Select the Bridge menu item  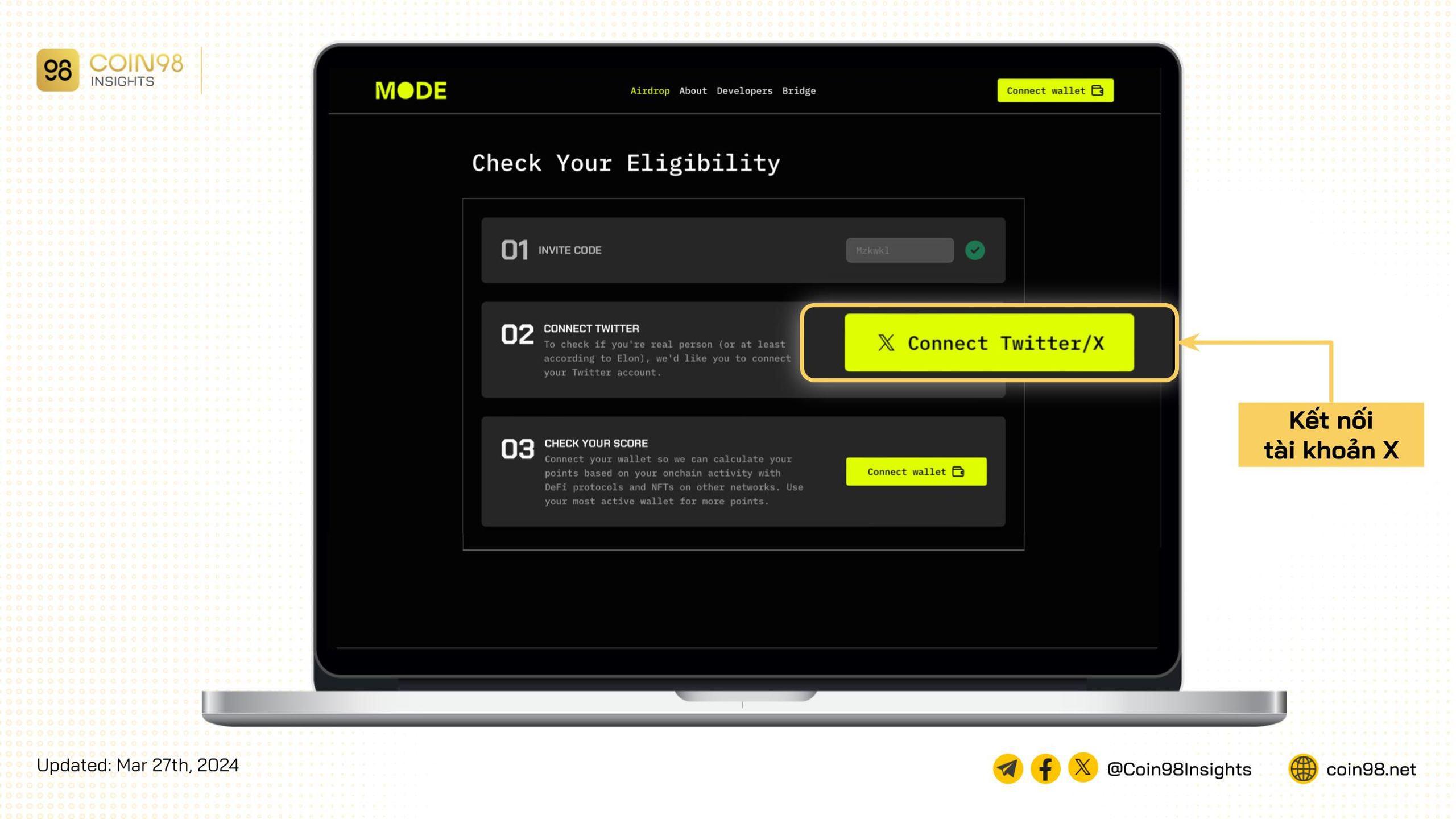[x=799, y=91]
